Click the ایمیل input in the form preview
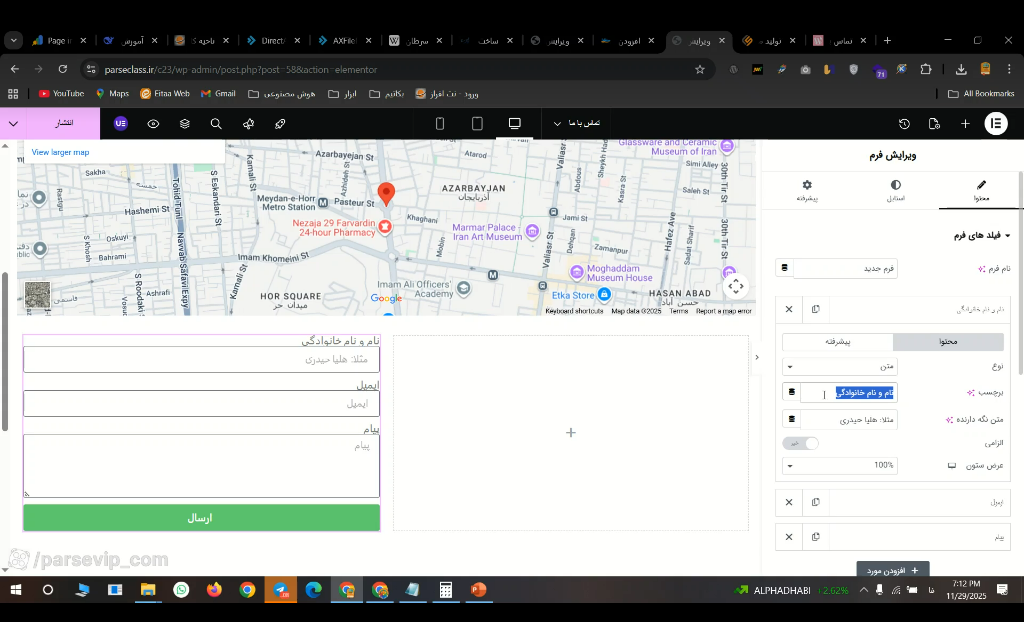The width and height of the screenshot is (1024, 622). click(201, 404)
